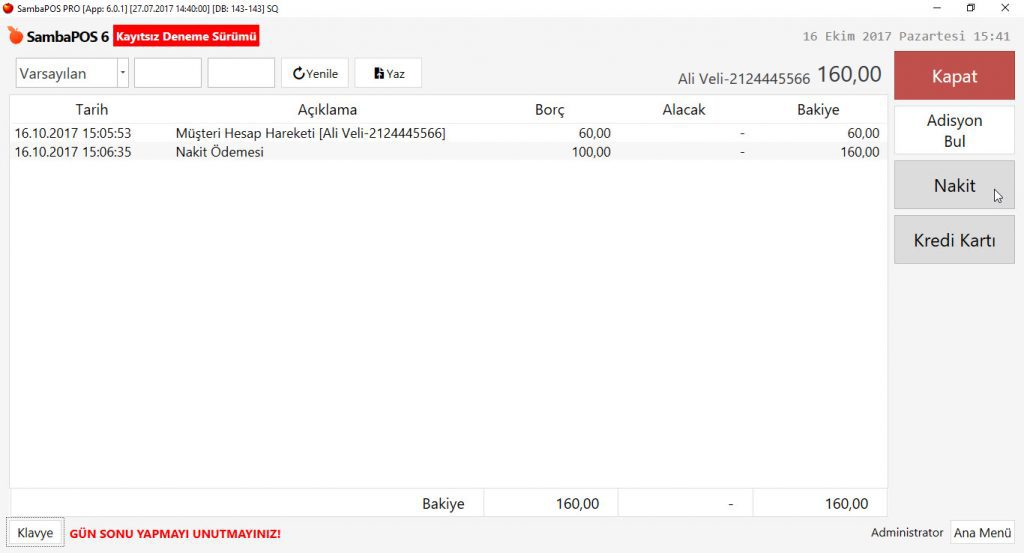Screen dimensions: 1024x553
Task: Go to Ana Menü
Action: click(x=981, y=533)
